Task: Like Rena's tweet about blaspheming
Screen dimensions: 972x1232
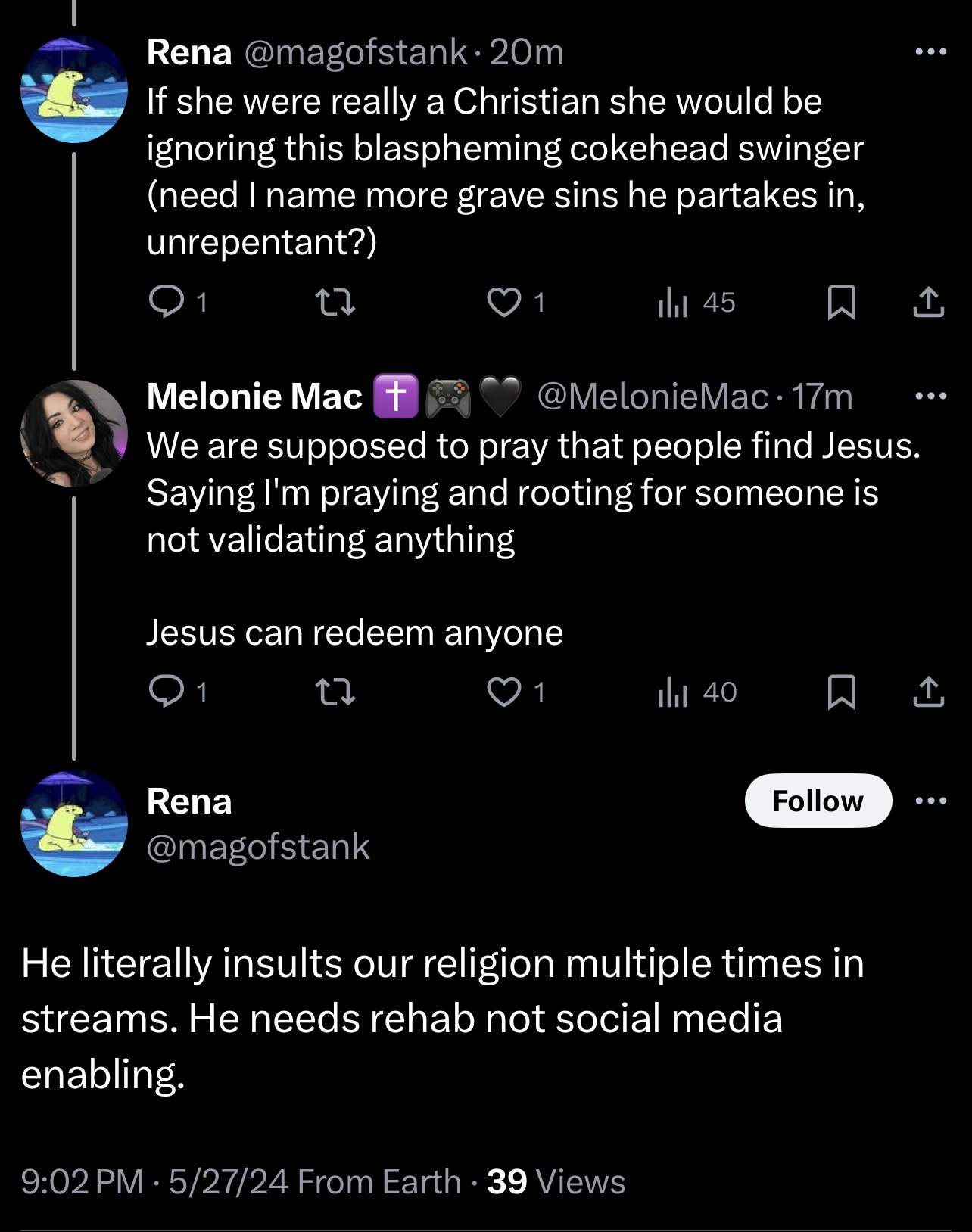Action: click(504, 303)
